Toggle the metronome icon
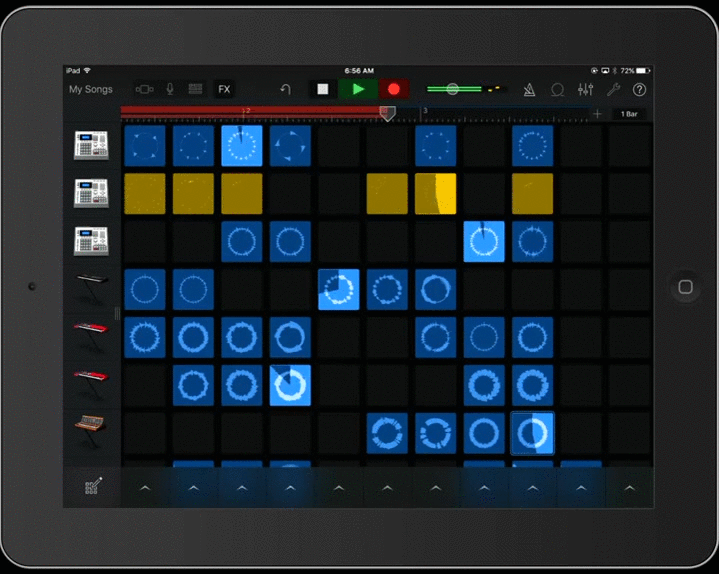 [529, 89]
